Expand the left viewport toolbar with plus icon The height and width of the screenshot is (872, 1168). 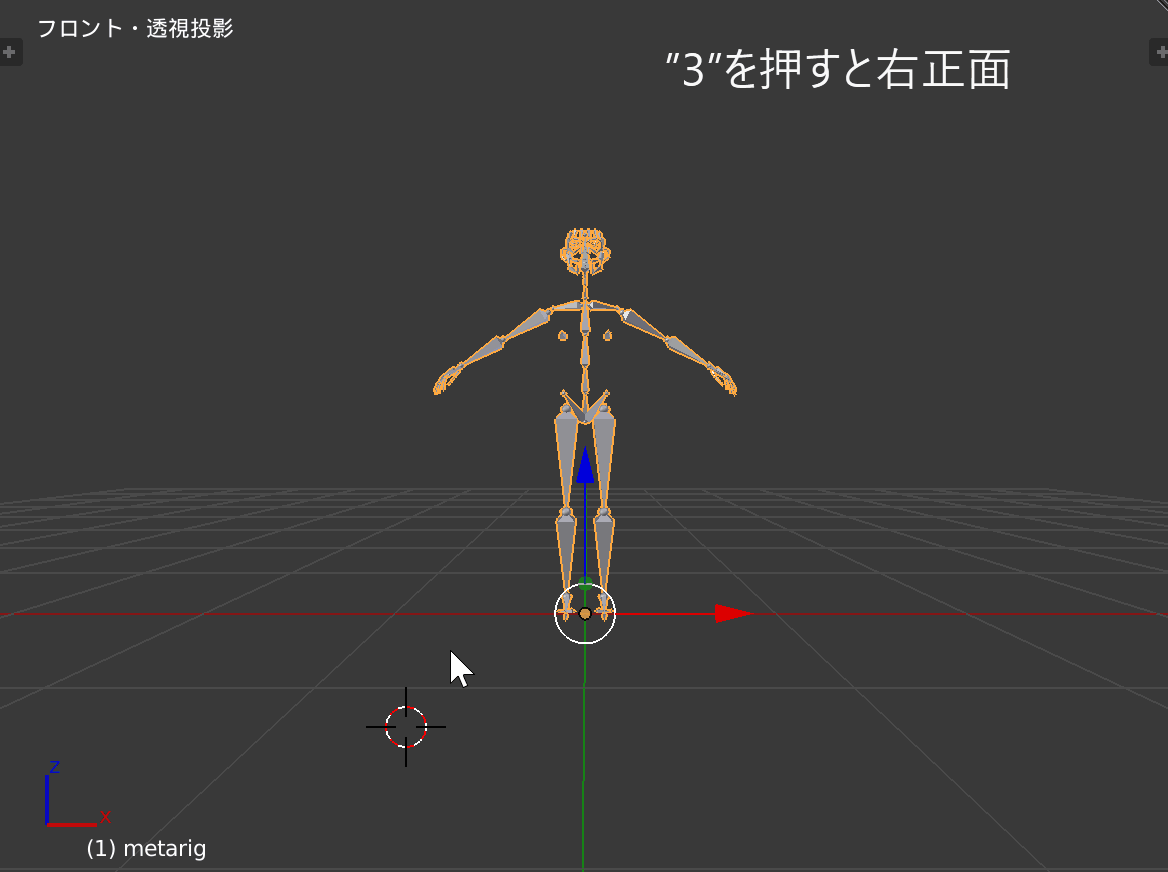coord(10,51)
